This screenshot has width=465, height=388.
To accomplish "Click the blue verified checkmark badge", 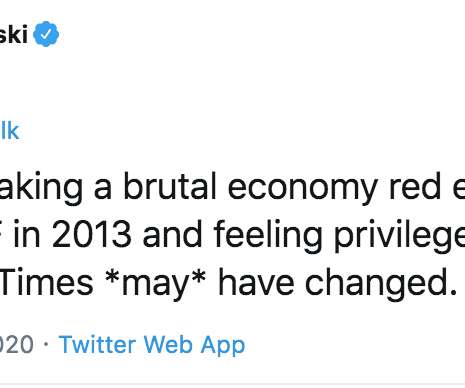I will click(46, 34).
